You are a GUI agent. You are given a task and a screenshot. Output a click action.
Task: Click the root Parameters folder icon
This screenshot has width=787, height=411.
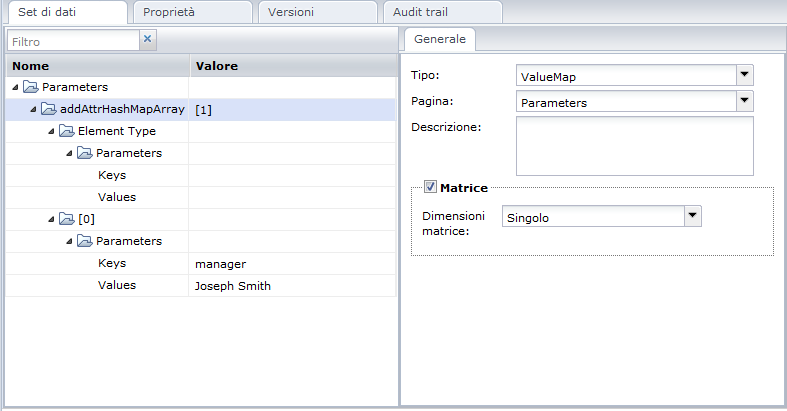click(x=30, y=88)
